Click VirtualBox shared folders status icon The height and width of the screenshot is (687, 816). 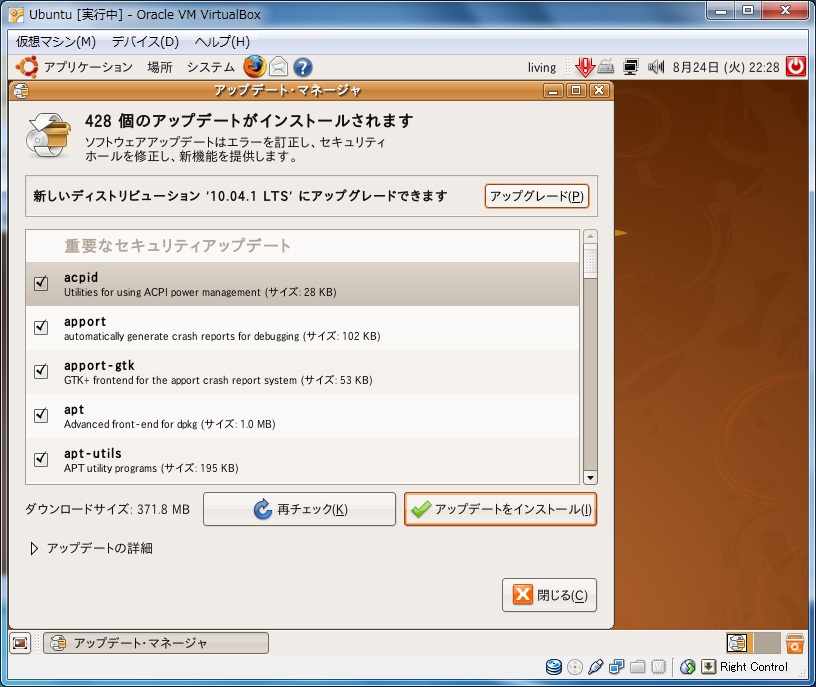pyautogui.click(x=638, y=667)
